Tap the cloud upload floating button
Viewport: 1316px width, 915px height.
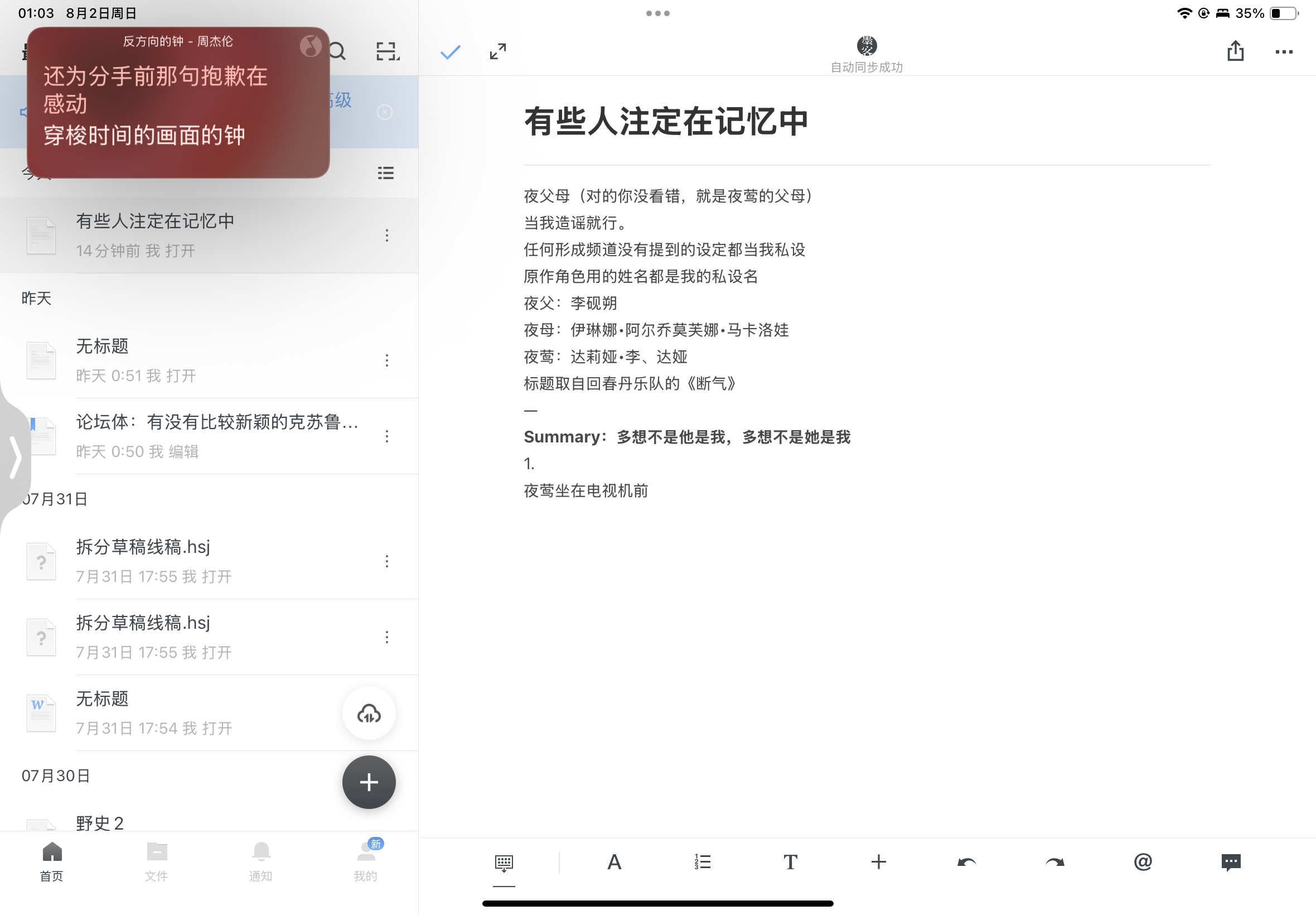369,714
